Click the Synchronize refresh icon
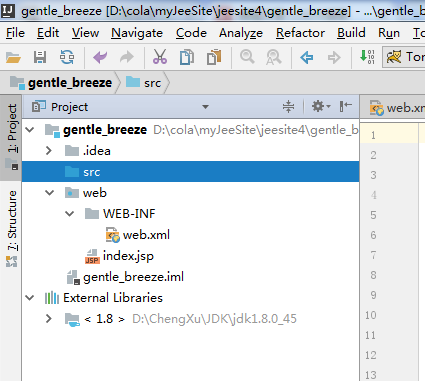The image size is (425, 381). click(x=67, y=57)
